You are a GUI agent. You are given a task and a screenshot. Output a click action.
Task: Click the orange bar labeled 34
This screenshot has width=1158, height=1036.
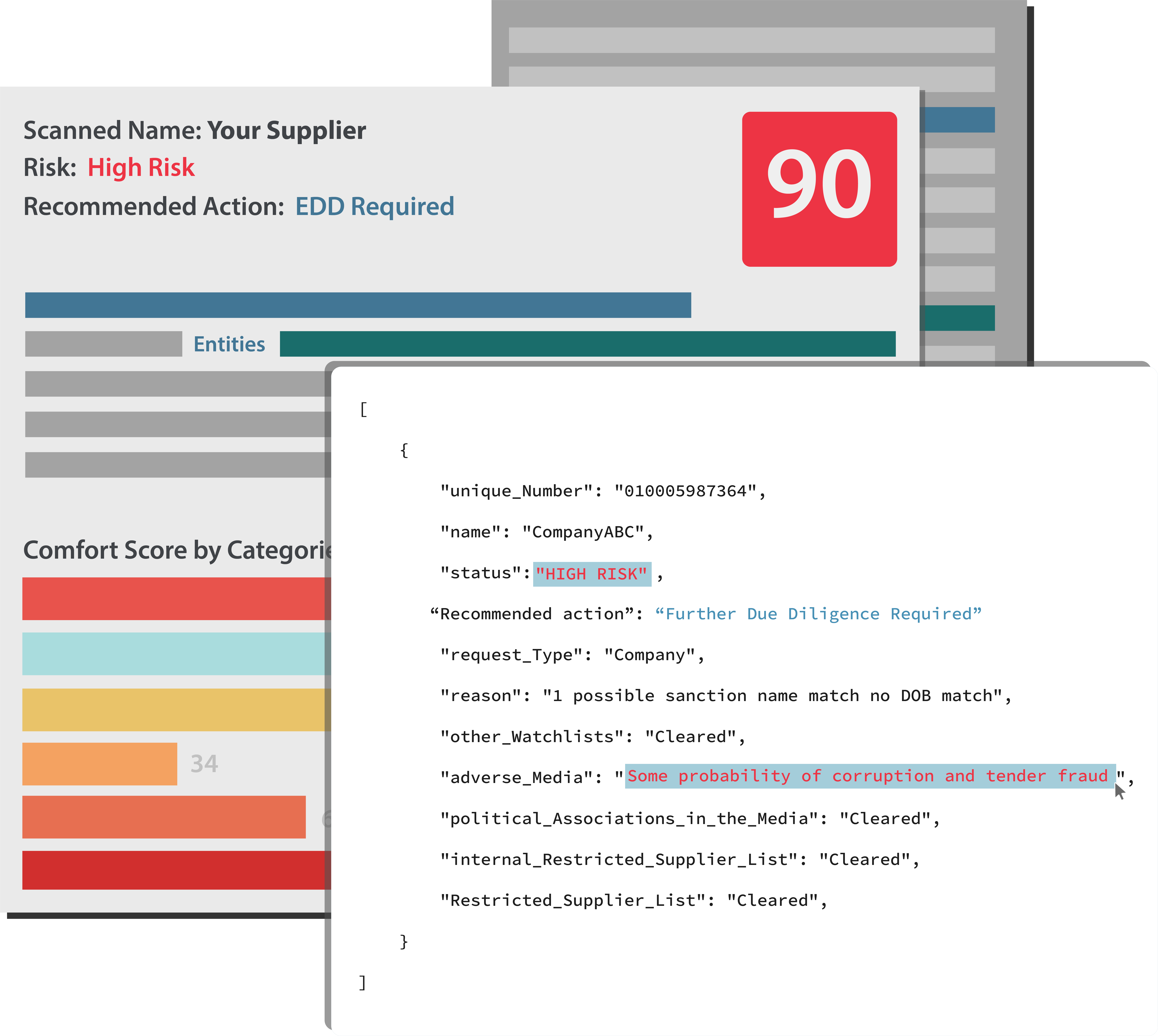(100, 764)
